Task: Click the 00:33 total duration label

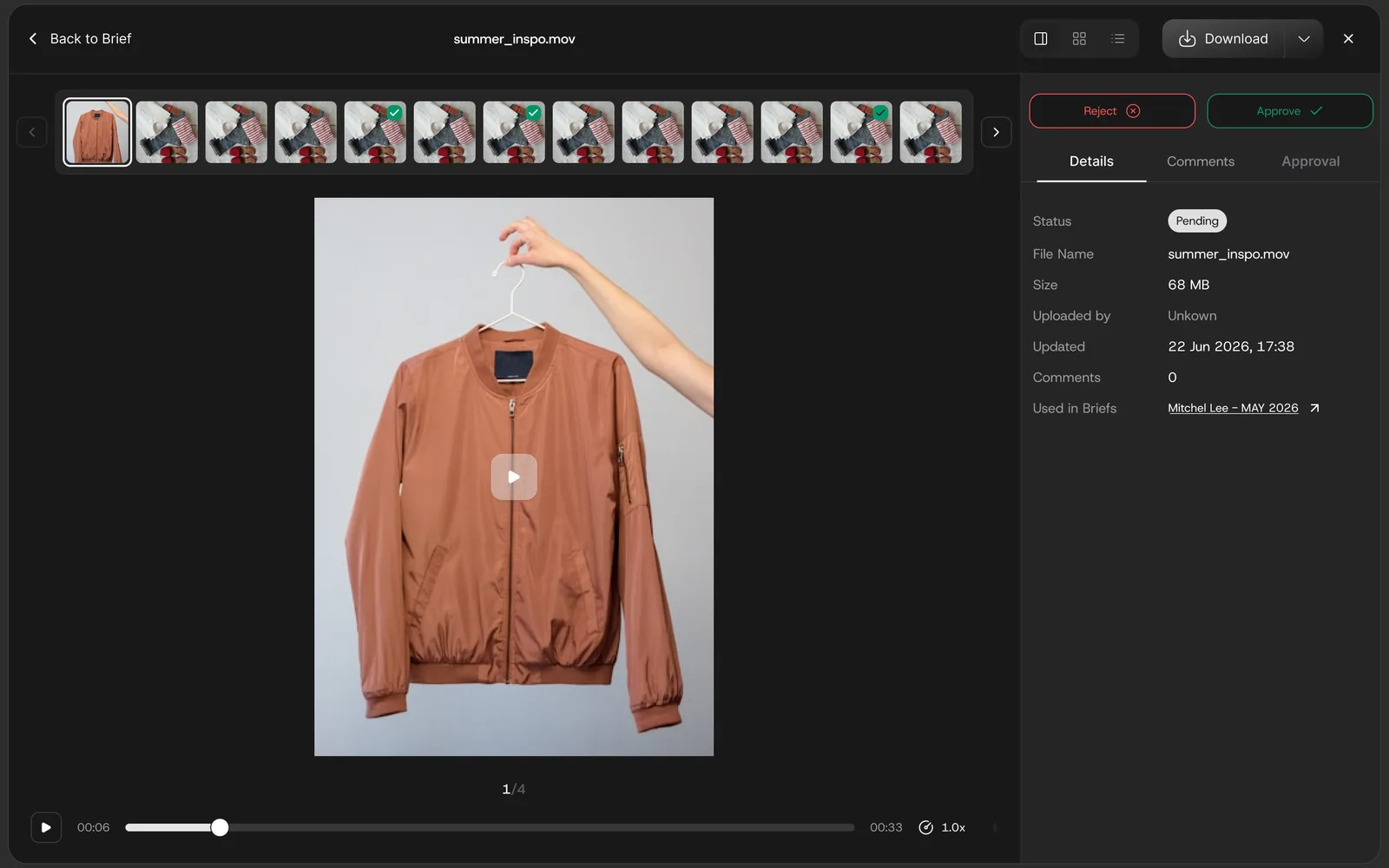Action: (886, 828)
